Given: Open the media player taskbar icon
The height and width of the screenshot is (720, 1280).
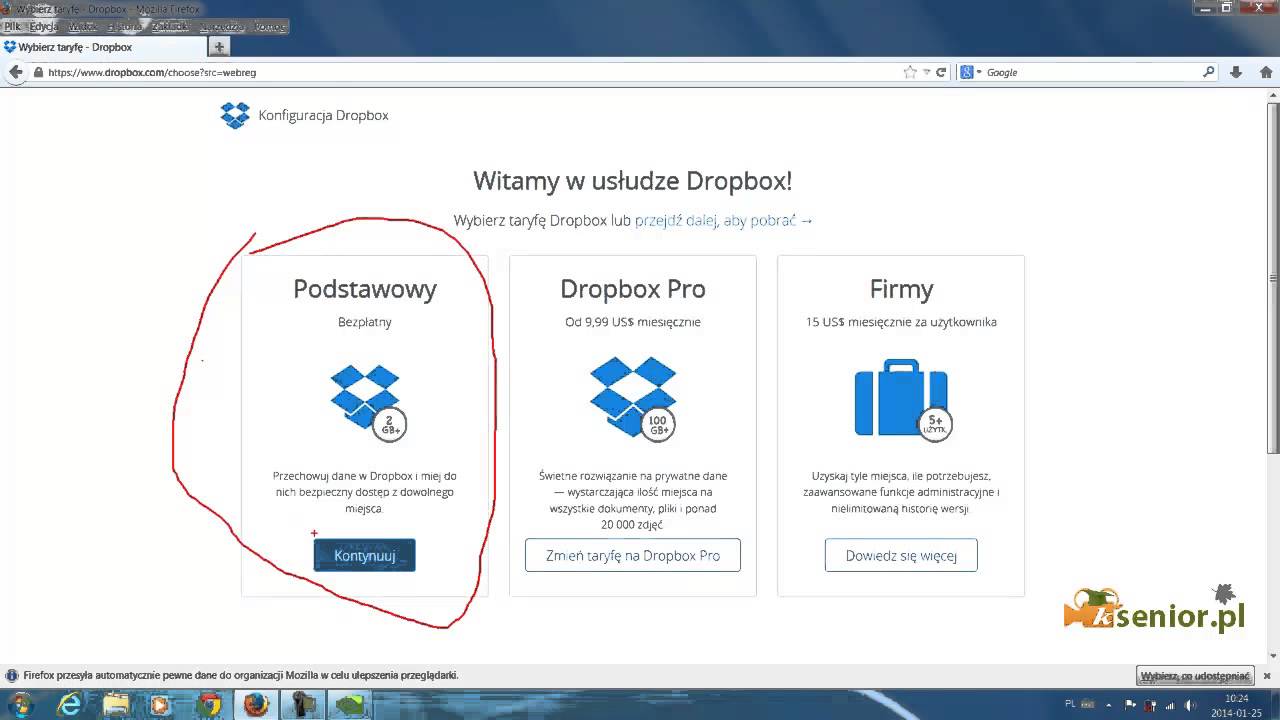Looking at the screenshot, I should [160, 704].
